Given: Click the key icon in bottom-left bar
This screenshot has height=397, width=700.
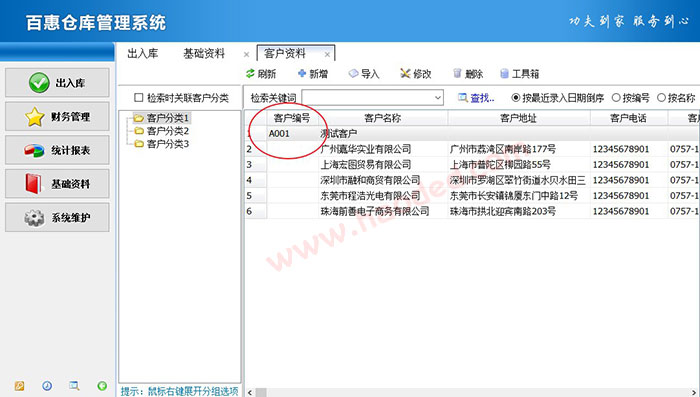Looking at the screenshot, I should tap(19, 386).
